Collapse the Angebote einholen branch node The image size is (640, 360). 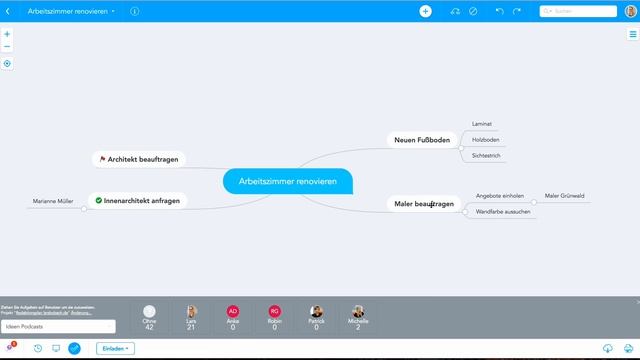coord(533,202)
